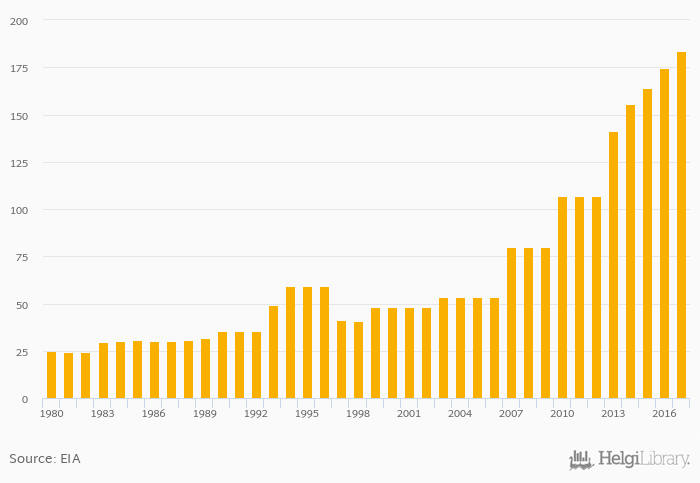Click the 2001 x-axis label

pos(409,414)
